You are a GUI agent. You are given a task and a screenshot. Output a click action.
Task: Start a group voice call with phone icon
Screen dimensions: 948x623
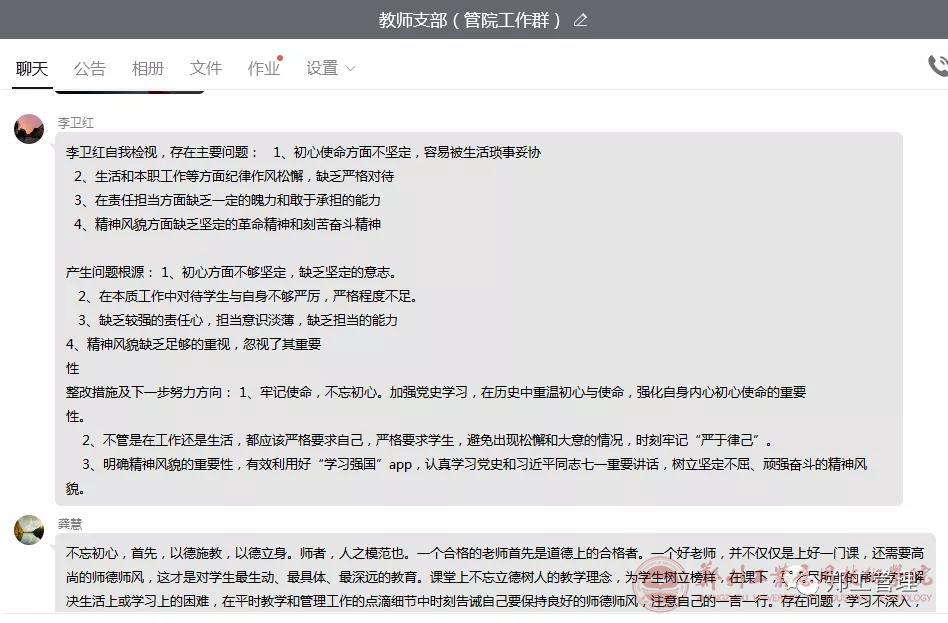[937, 66]
